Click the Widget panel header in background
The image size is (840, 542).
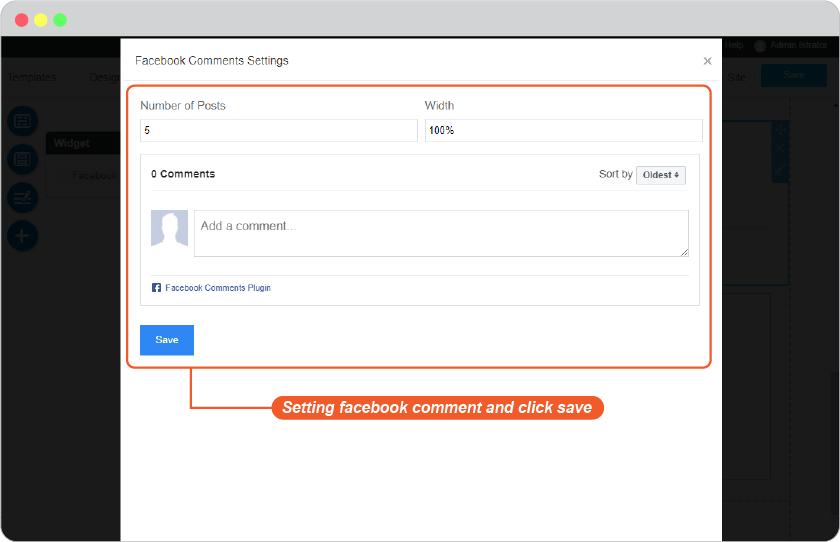83,143
